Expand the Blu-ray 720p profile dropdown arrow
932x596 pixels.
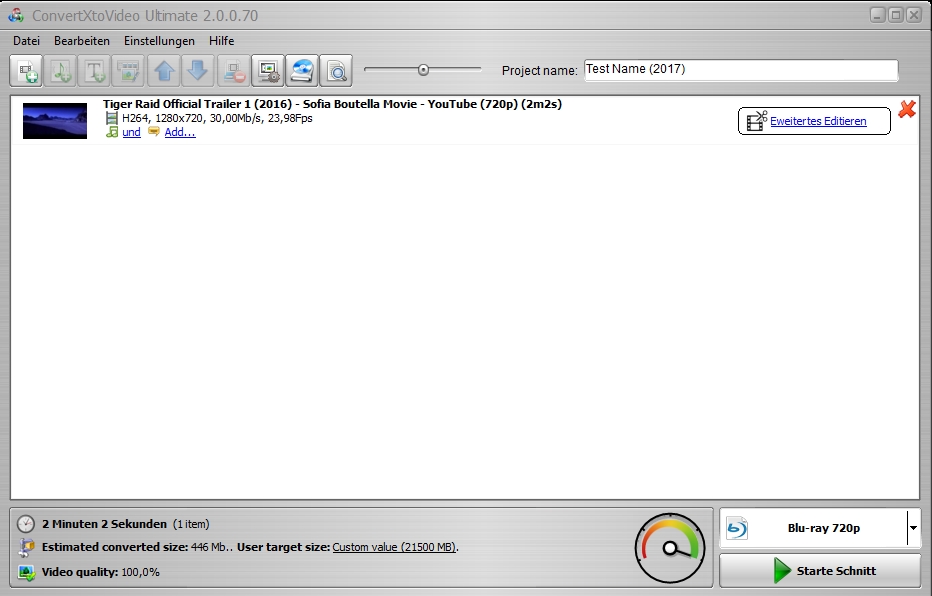coord(914,528)
